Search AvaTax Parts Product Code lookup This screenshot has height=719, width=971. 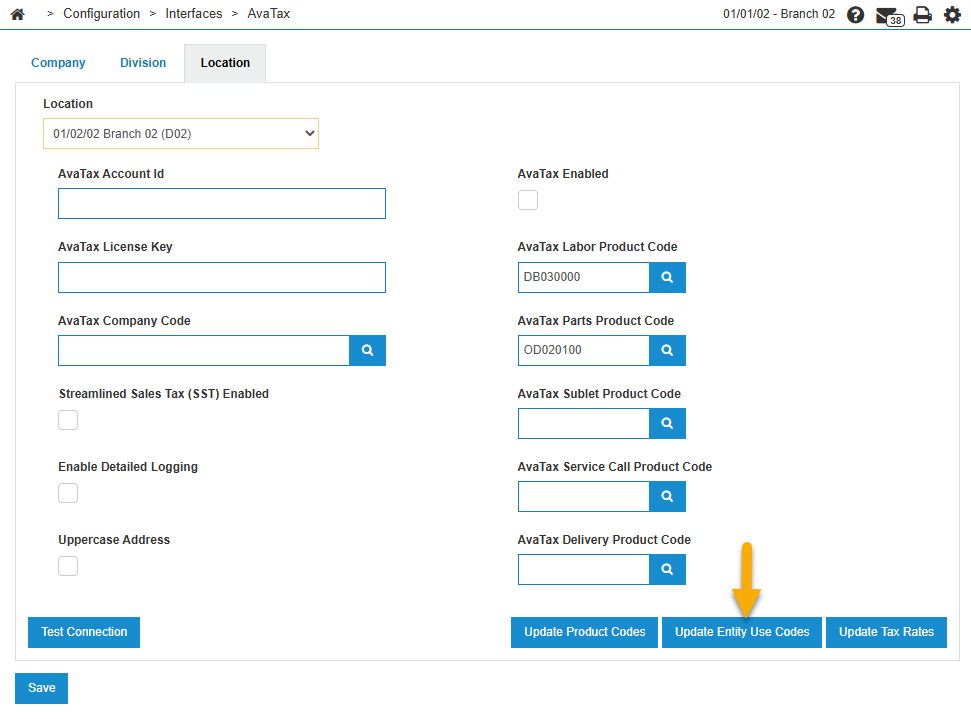(x=667, y=351)
